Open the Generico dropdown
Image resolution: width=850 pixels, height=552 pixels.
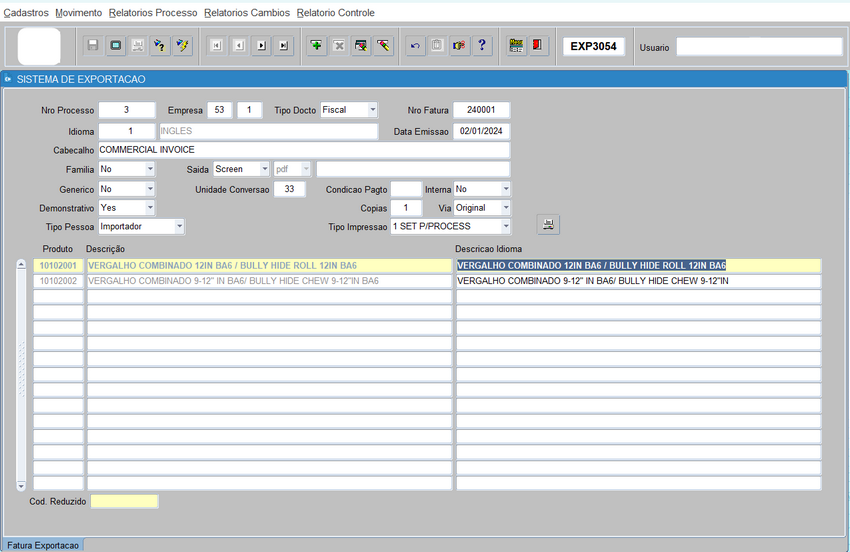point(150,189)
